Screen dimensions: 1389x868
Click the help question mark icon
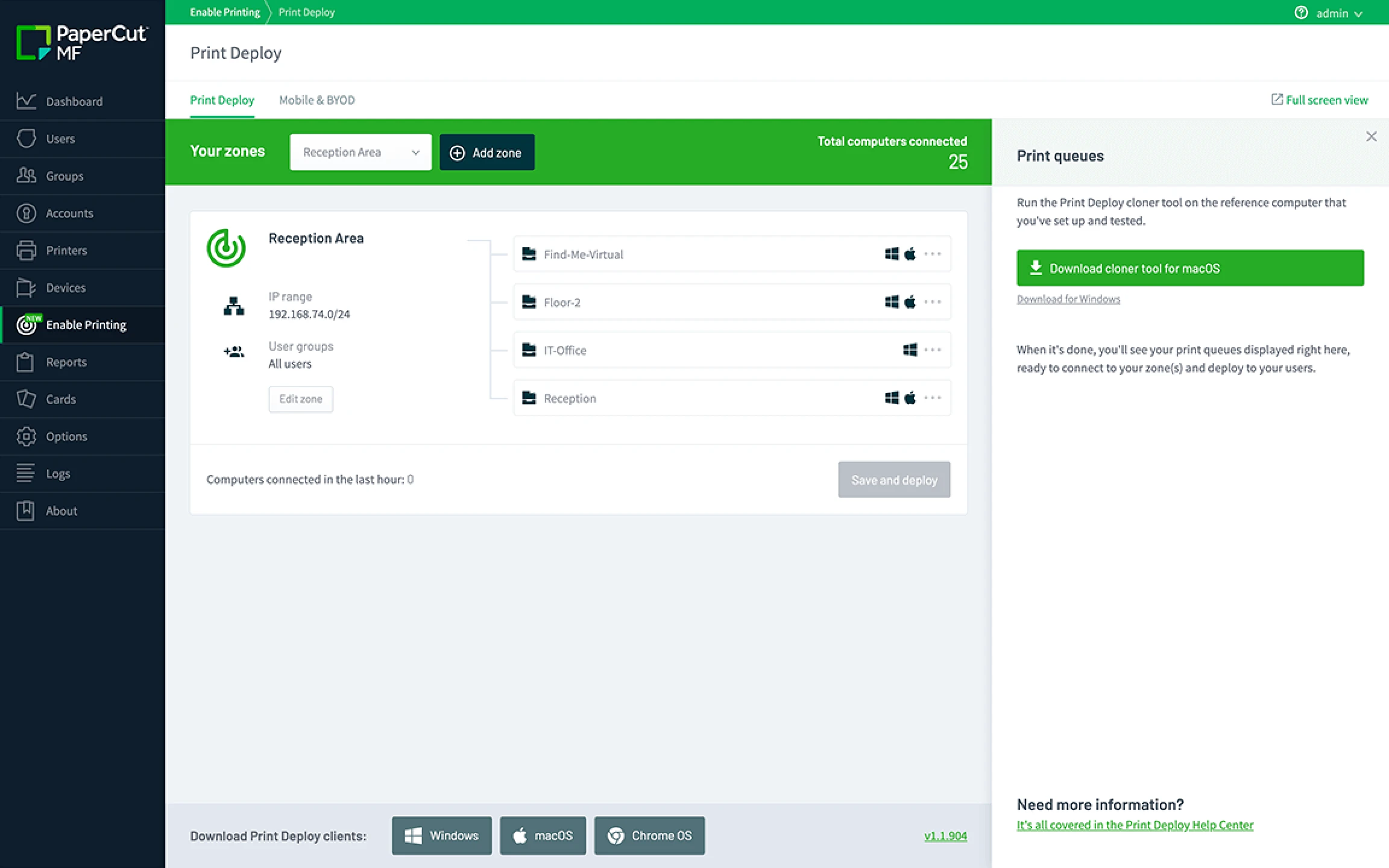pyautogui.click(x=1301, y=13)
